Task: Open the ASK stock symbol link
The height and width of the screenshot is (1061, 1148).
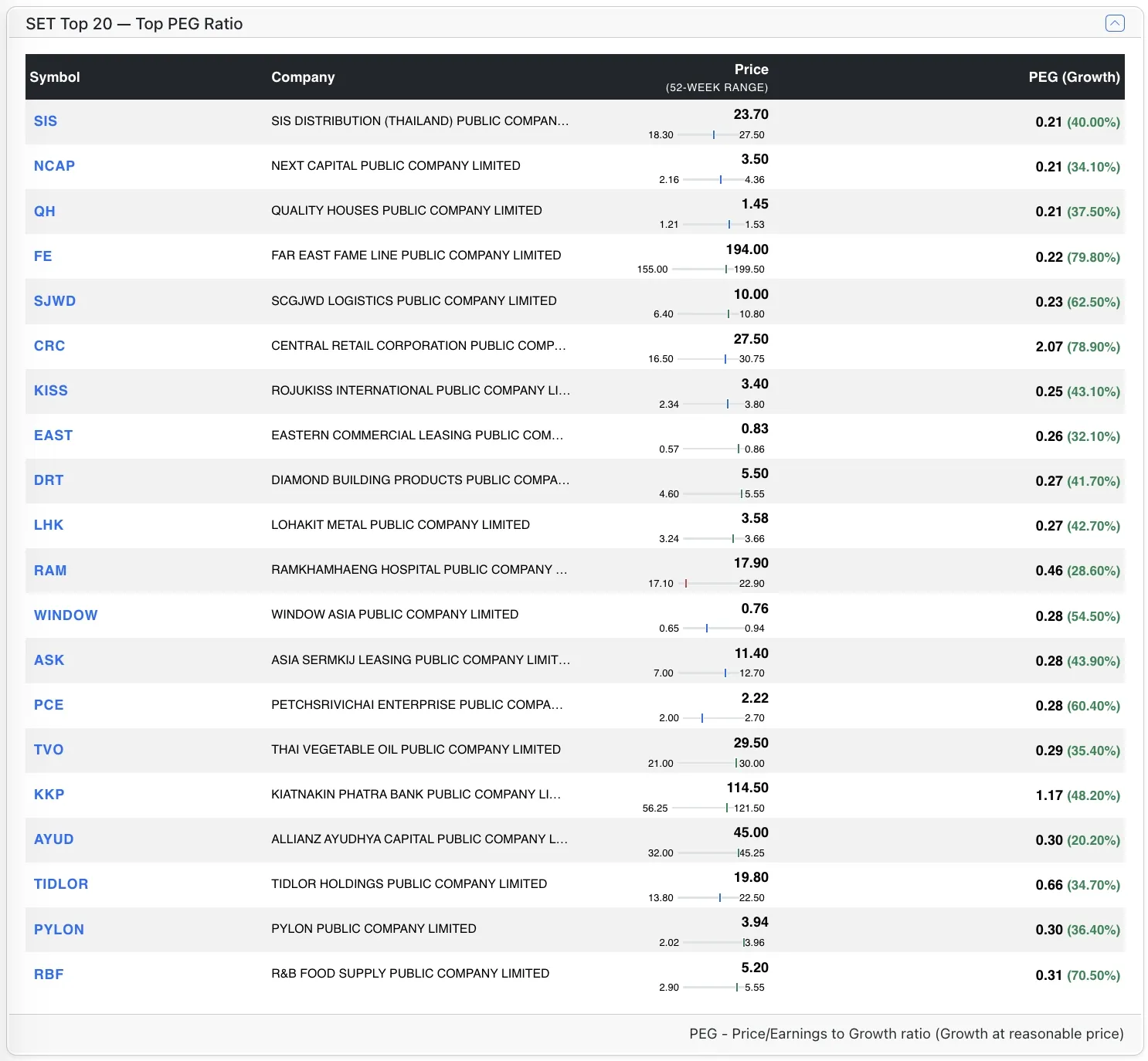Action: coord(49,659)
